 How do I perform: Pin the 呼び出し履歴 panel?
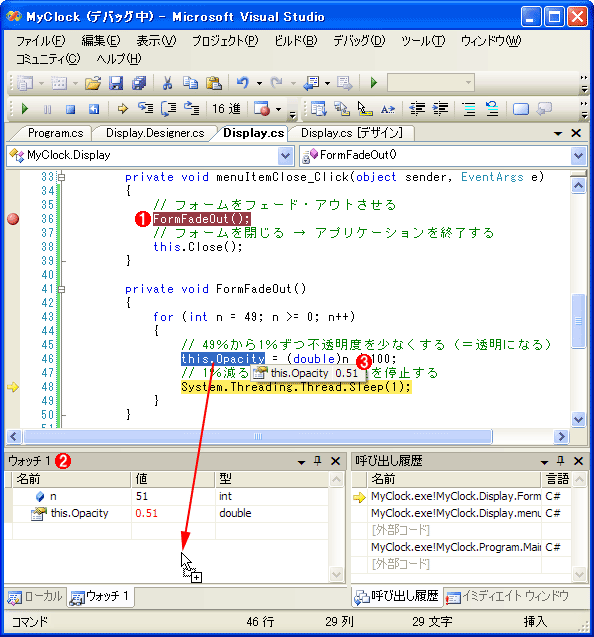pyautogui.click(x=561, y=461)
